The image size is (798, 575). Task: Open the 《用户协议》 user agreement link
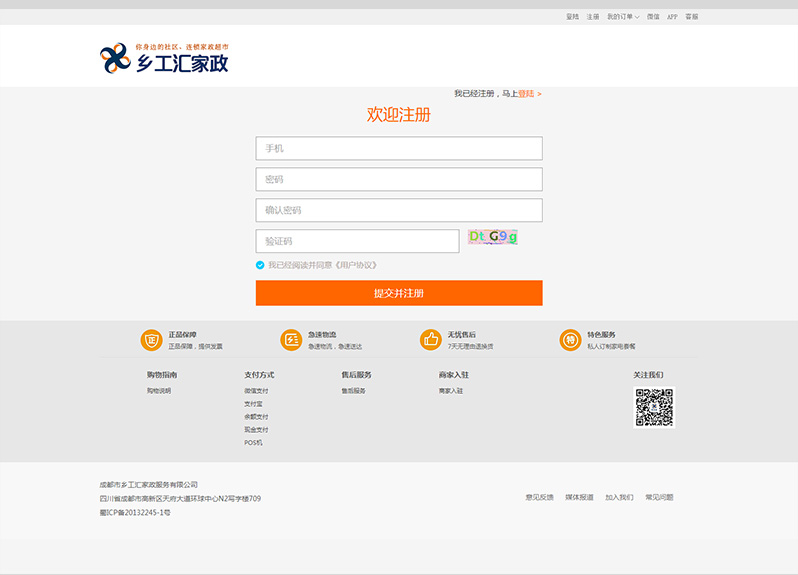(x=356, y=265)
